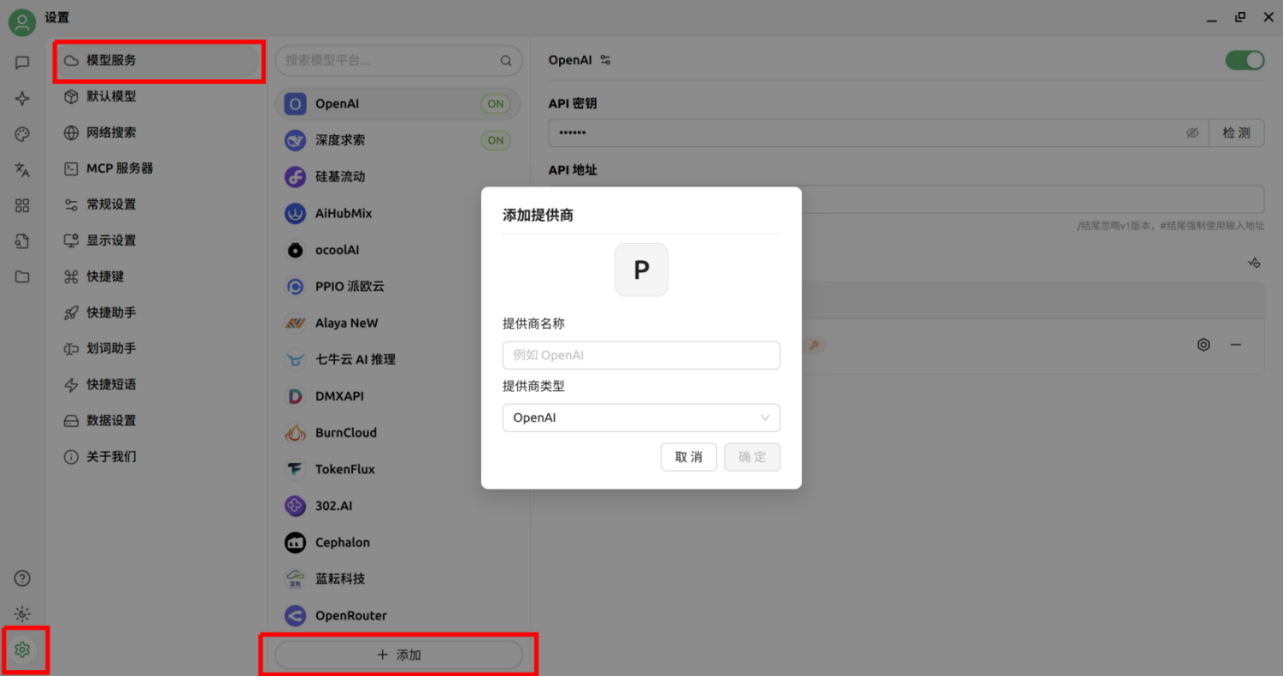
Task: Open 常规设置 settings section
Action: pos(158,204)
